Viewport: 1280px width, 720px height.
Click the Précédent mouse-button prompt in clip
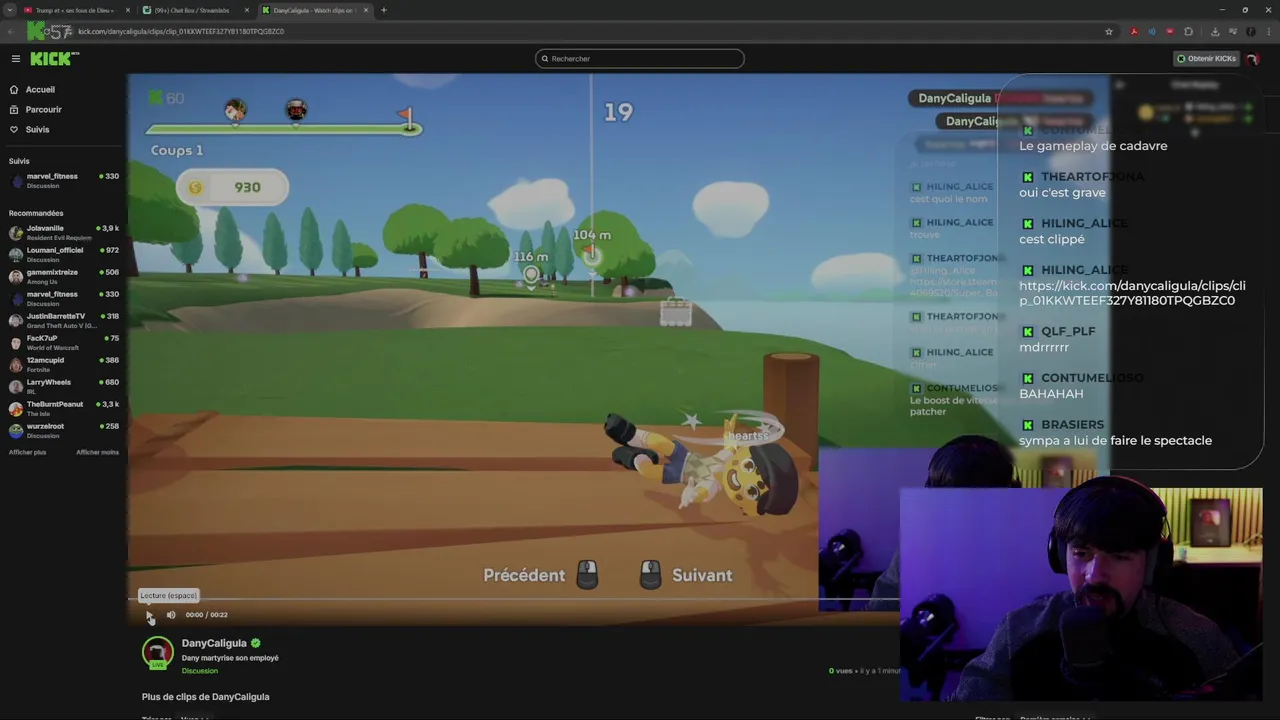541,575
